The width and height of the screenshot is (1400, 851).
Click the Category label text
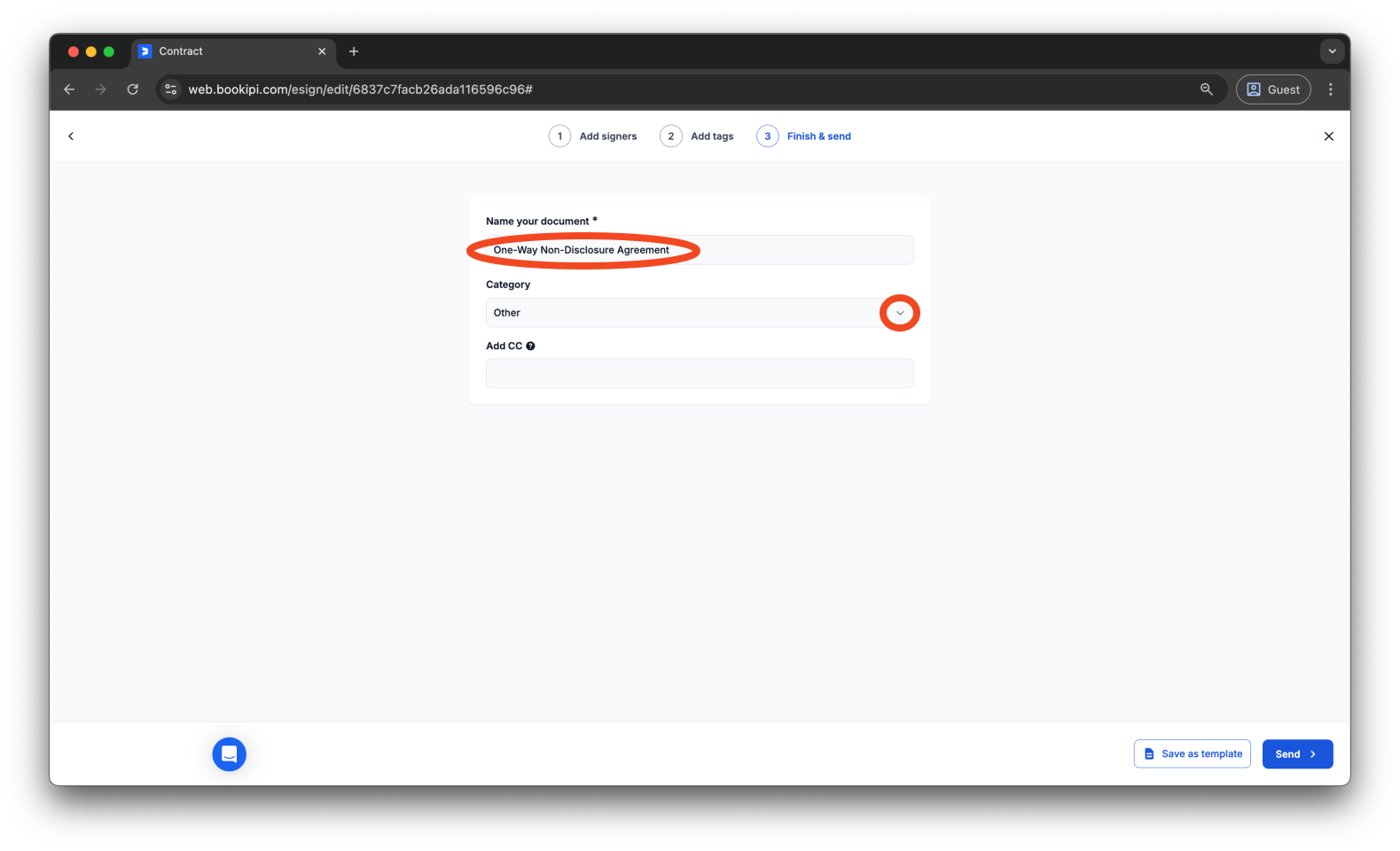pos(508,285)
